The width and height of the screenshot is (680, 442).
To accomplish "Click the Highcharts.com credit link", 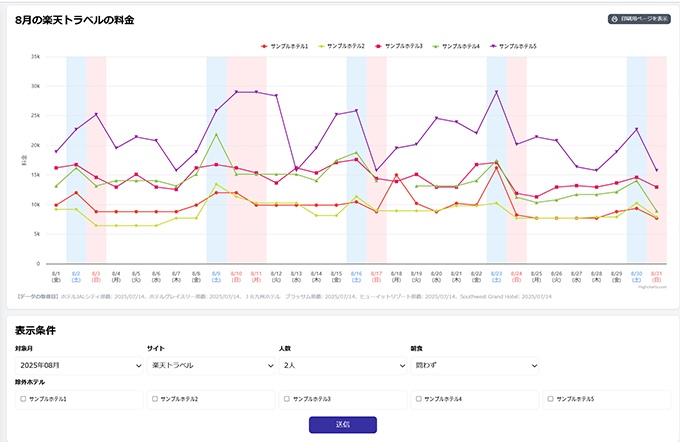I will pos(651,287).
